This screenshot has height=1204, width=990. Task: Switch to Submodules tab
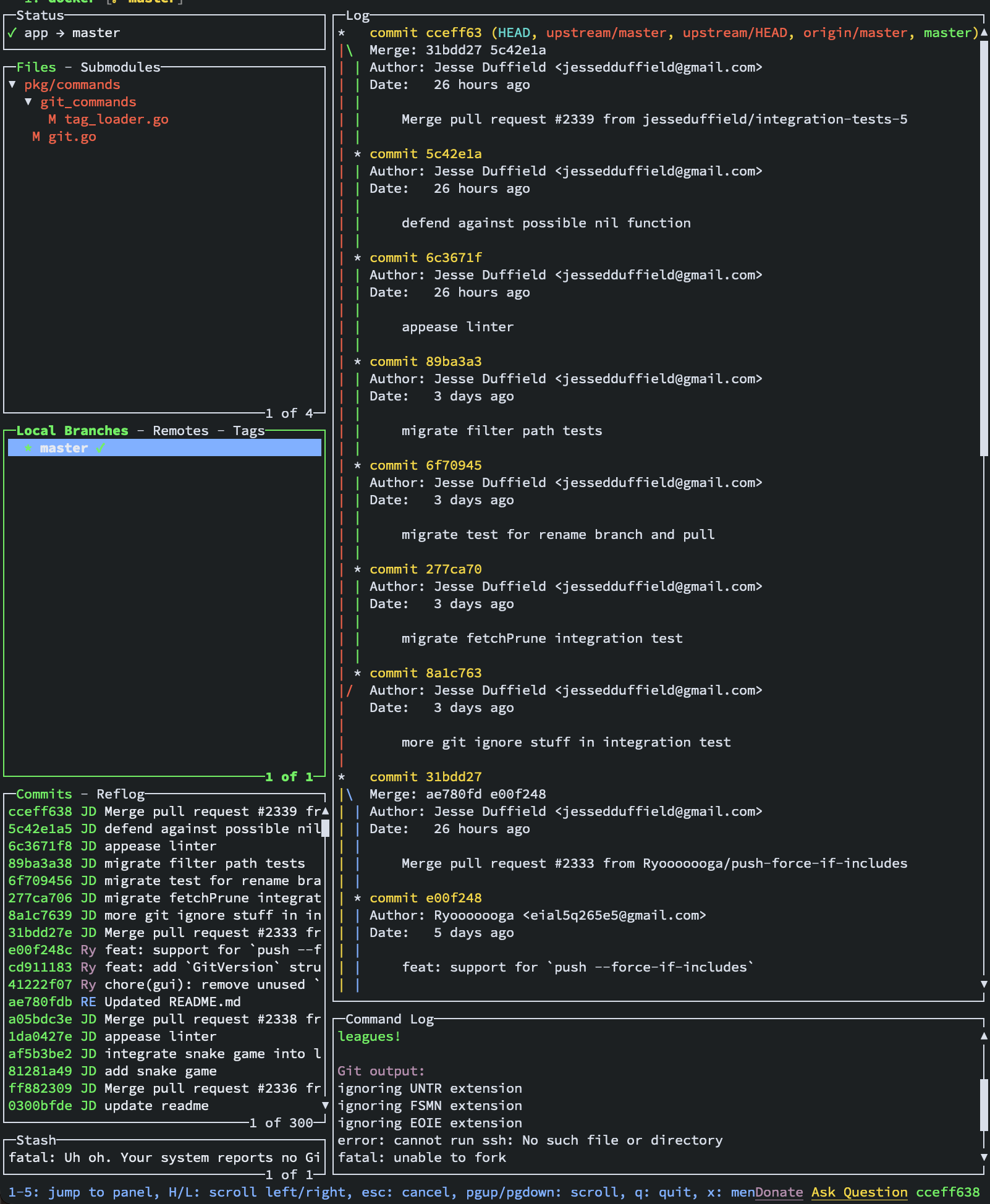[121, 67]
